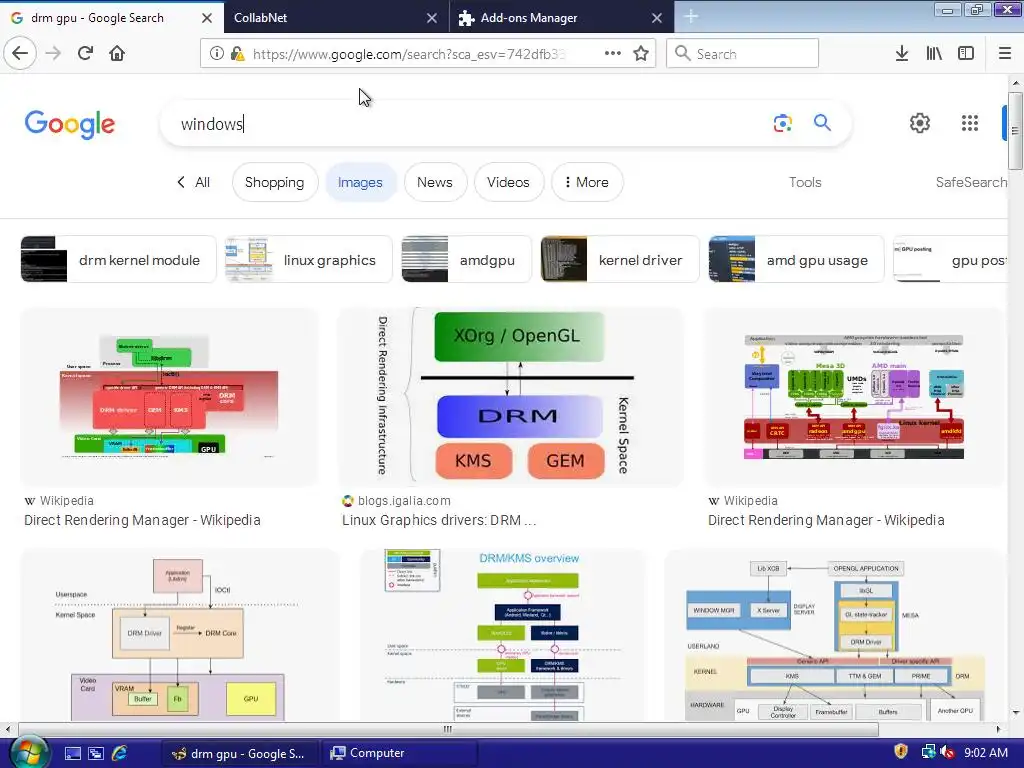This screenshot has height=768, width=1024.
Task: Close the CollabNet tab
Action: 432,18
